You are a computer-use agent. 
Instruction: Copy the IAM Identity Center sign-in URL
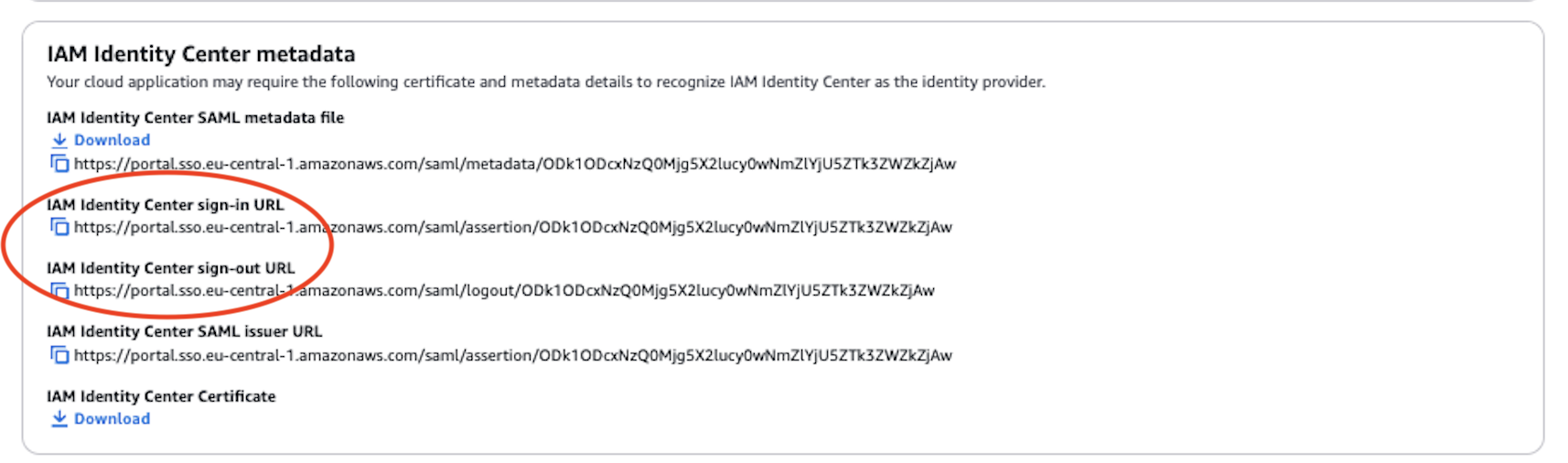pyautogui.click(x=59, y=227)
